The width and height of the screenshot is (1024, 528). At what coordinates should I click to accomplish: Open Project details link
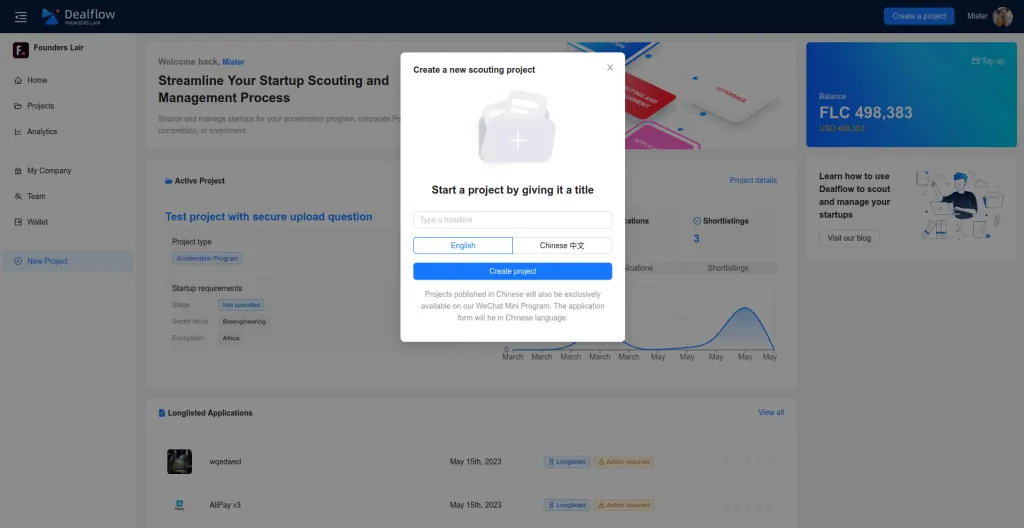point(753,180)
